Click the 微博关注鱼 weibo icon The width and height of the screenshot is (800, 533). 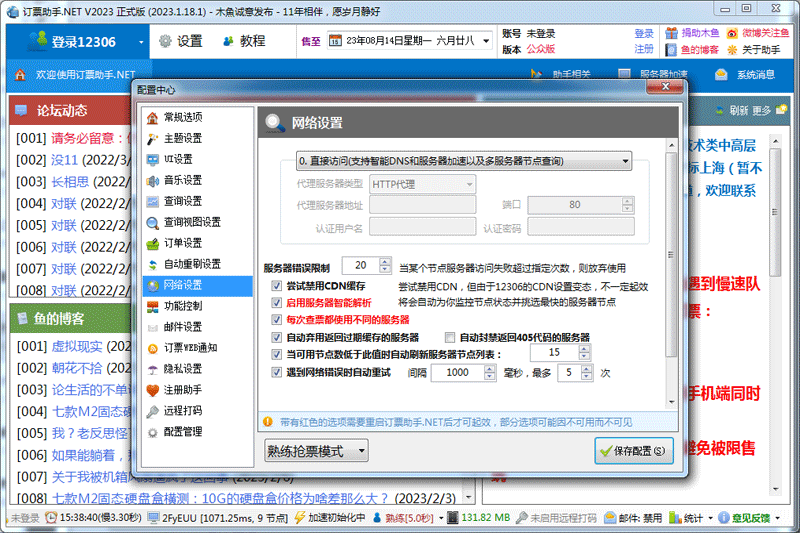tap(732, 33)
